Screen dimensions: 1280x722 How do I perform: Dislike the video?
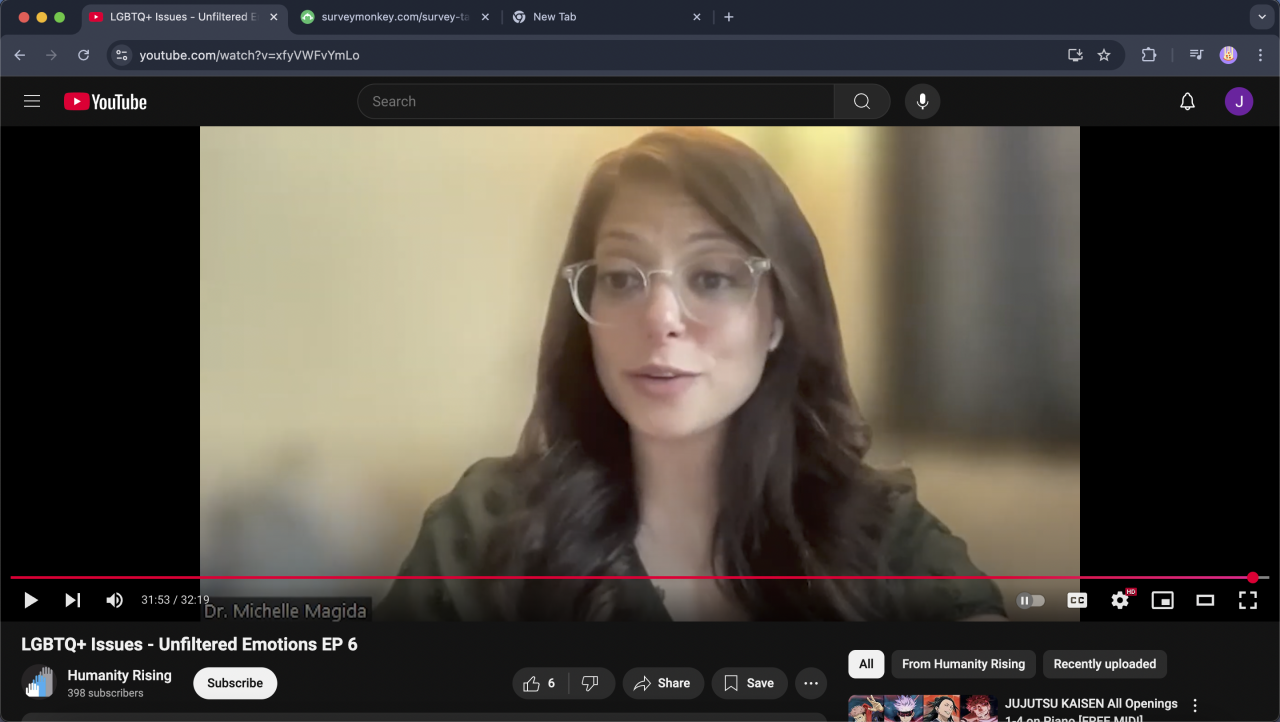(590, 683)
